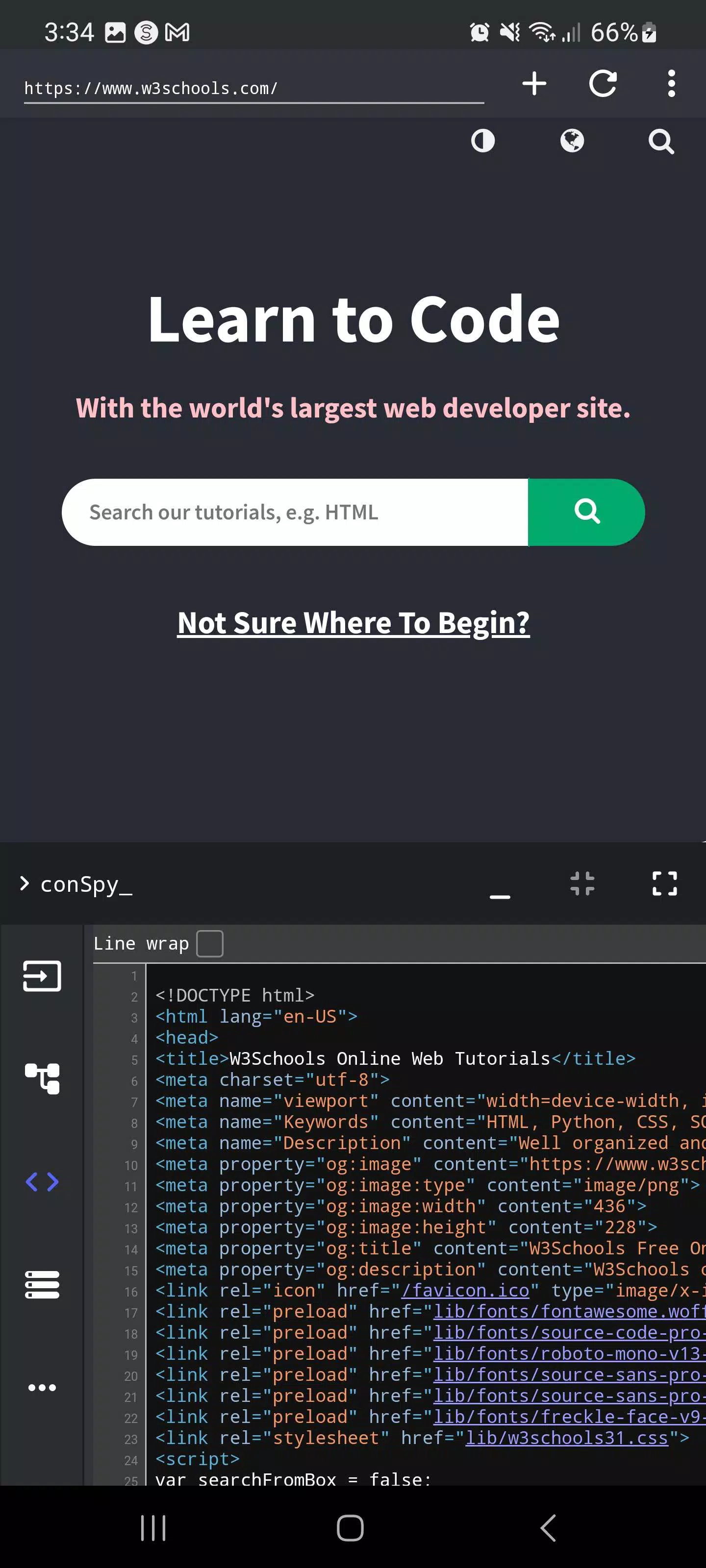Toggle the W3Schools dark mode contrast icon
This screenshot has height=1568, width=706.
(483, 141)
